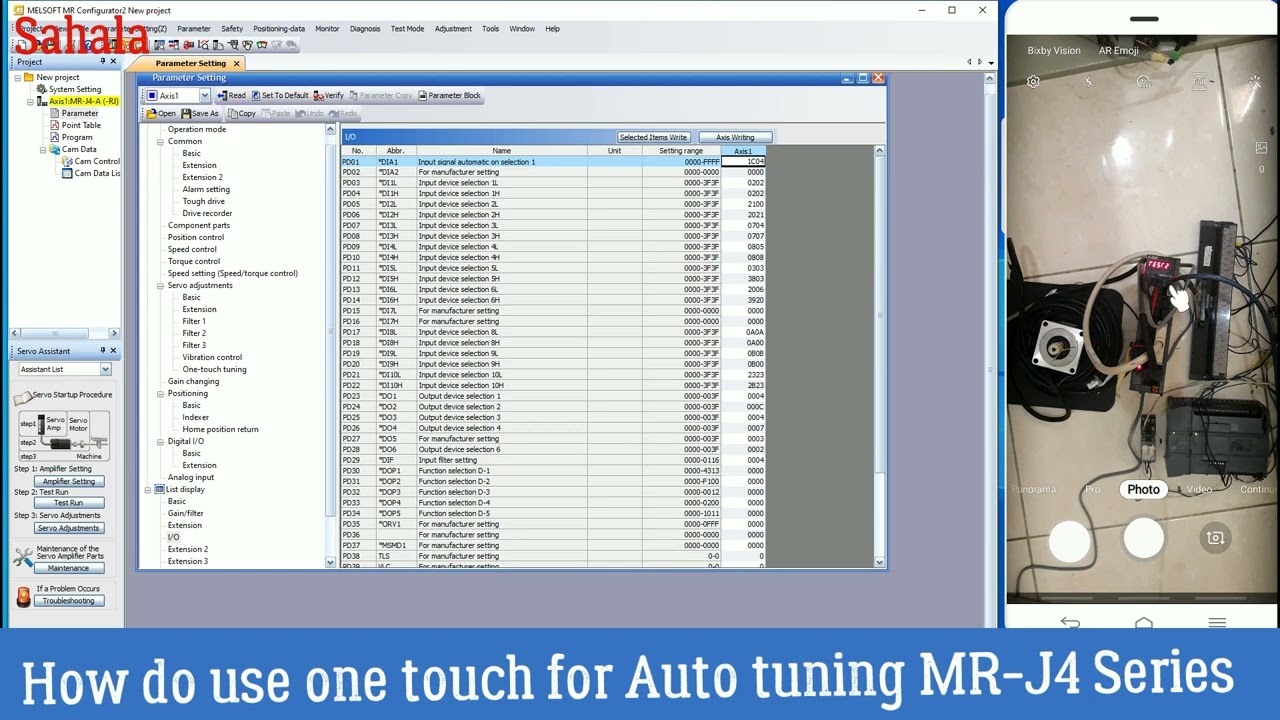Click Copy in parameter toolbar

click(x=242, y=114)
